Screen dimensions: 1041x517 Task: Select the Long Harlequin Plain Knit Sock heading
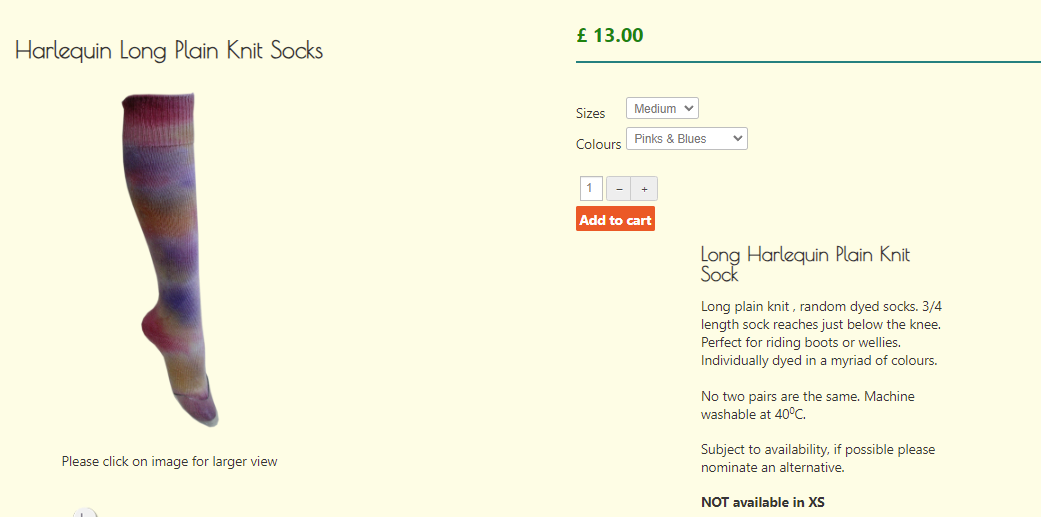(x=805, y=264)
